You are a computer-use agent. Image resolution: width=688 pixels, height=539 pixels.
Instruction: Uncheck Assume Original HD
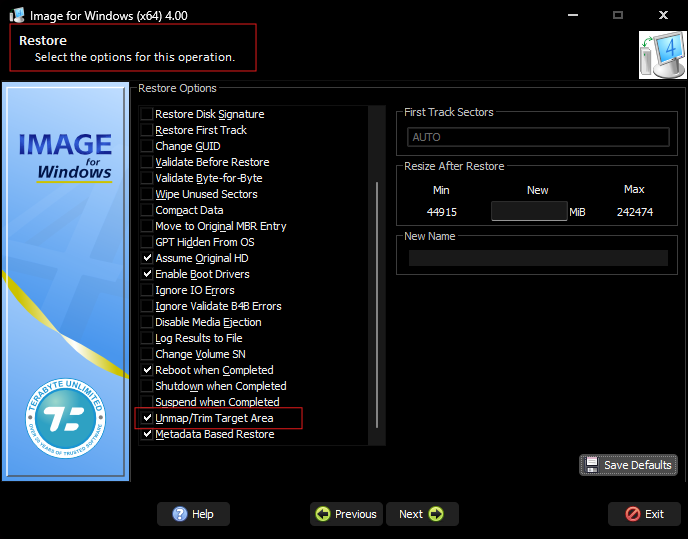(147, 258)
